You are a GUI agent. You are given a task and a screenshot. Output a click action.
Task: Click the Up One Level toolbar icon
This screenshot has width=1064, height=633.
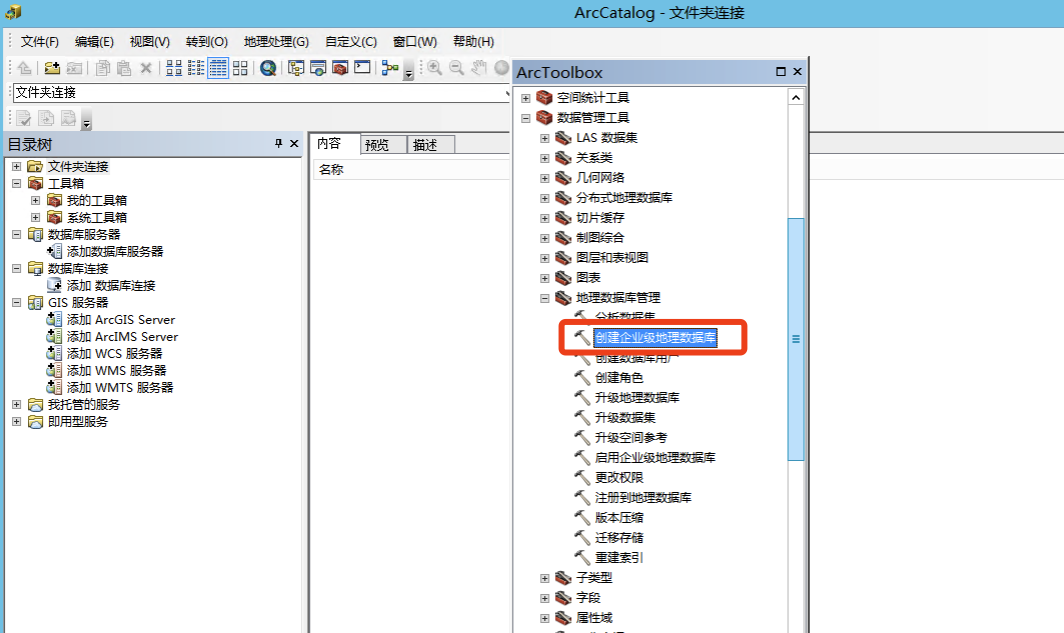24,68
